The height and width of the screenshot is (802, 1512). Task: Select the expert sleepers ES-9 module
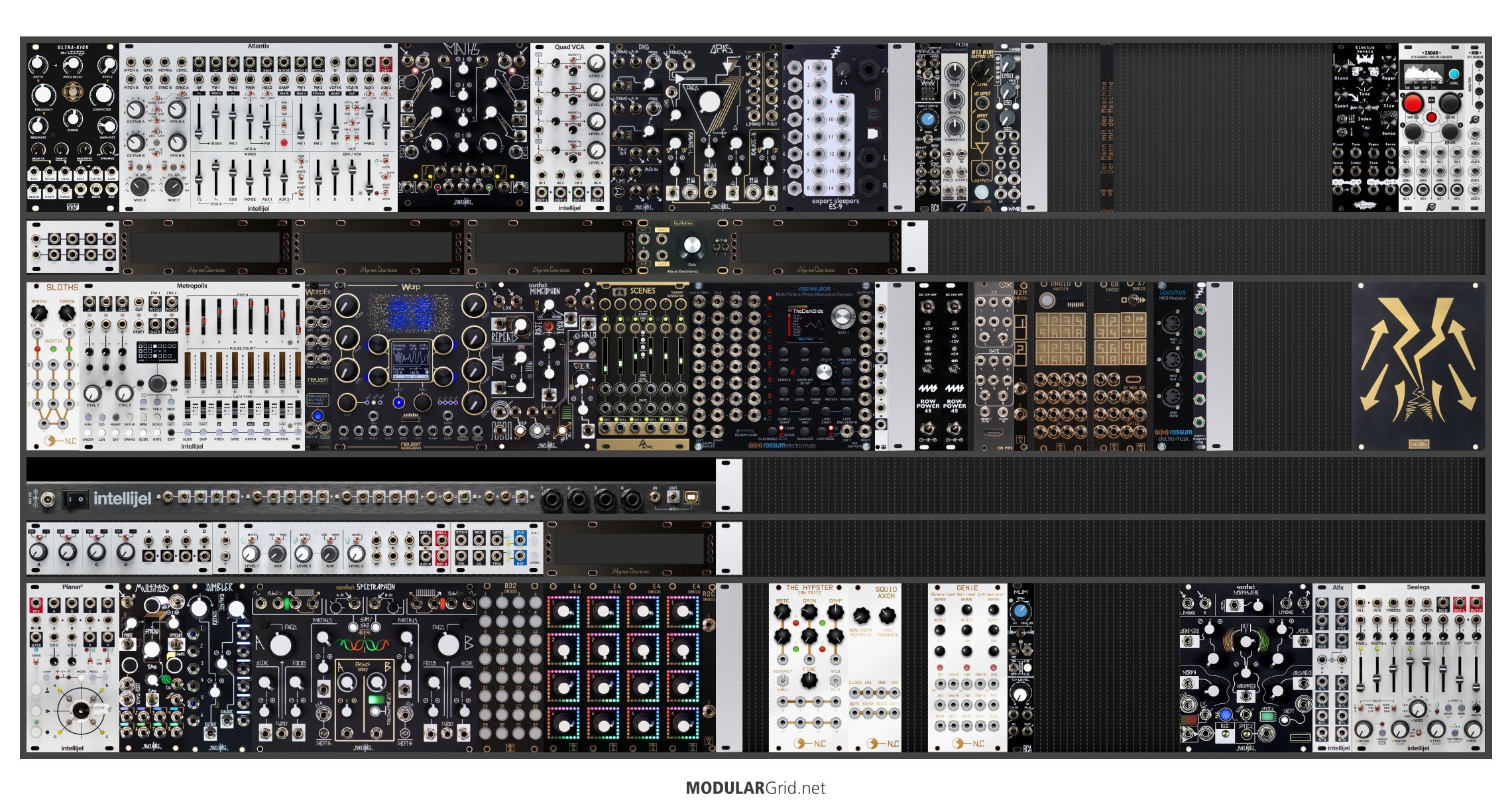click(835, 127)
